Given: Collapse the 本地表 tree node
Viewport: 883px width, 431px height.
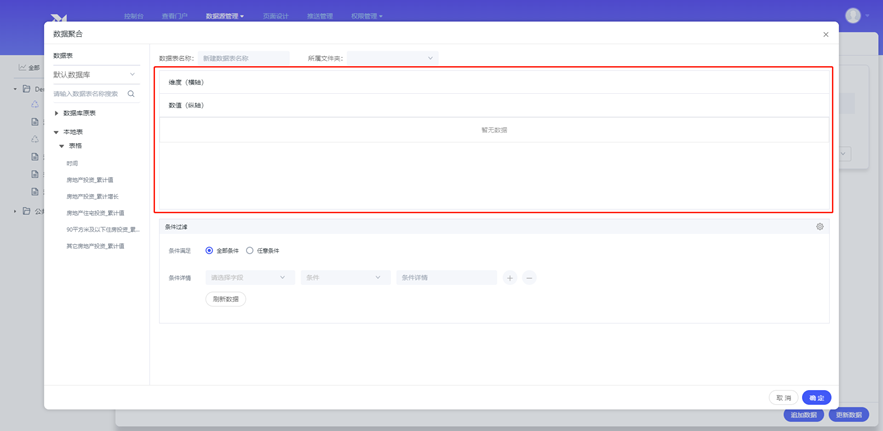Looking at the screenshot, I should point(57,132).
